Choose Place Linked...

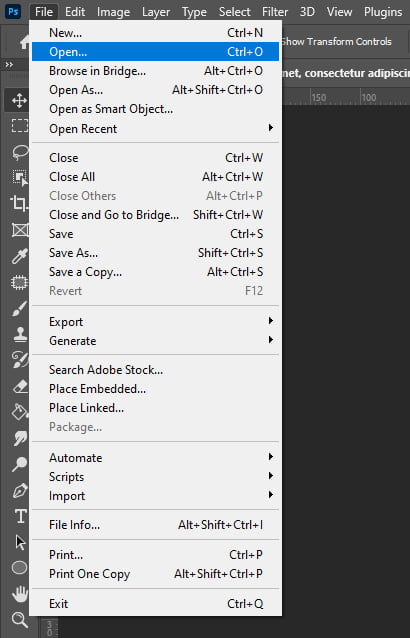(155, 408)
